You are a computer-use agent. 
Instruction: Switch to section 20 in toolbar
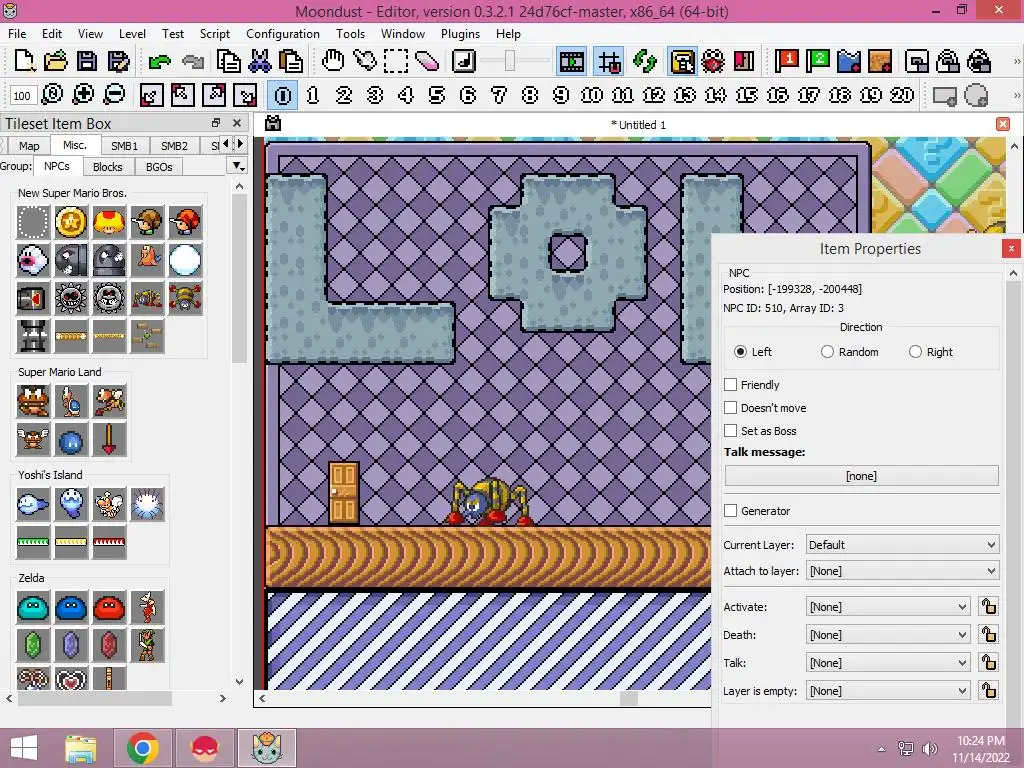(x=902, y=95)
